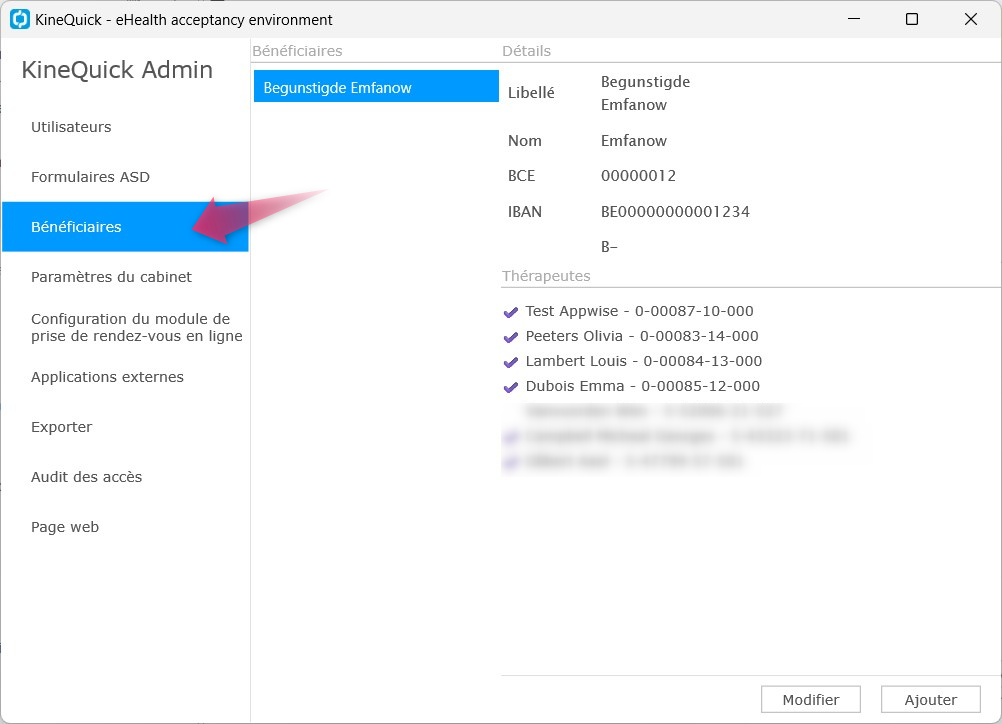
Task: Select Bénéficiaires in the sidebar
Action: pyautogui.click(x=125, y=227)
